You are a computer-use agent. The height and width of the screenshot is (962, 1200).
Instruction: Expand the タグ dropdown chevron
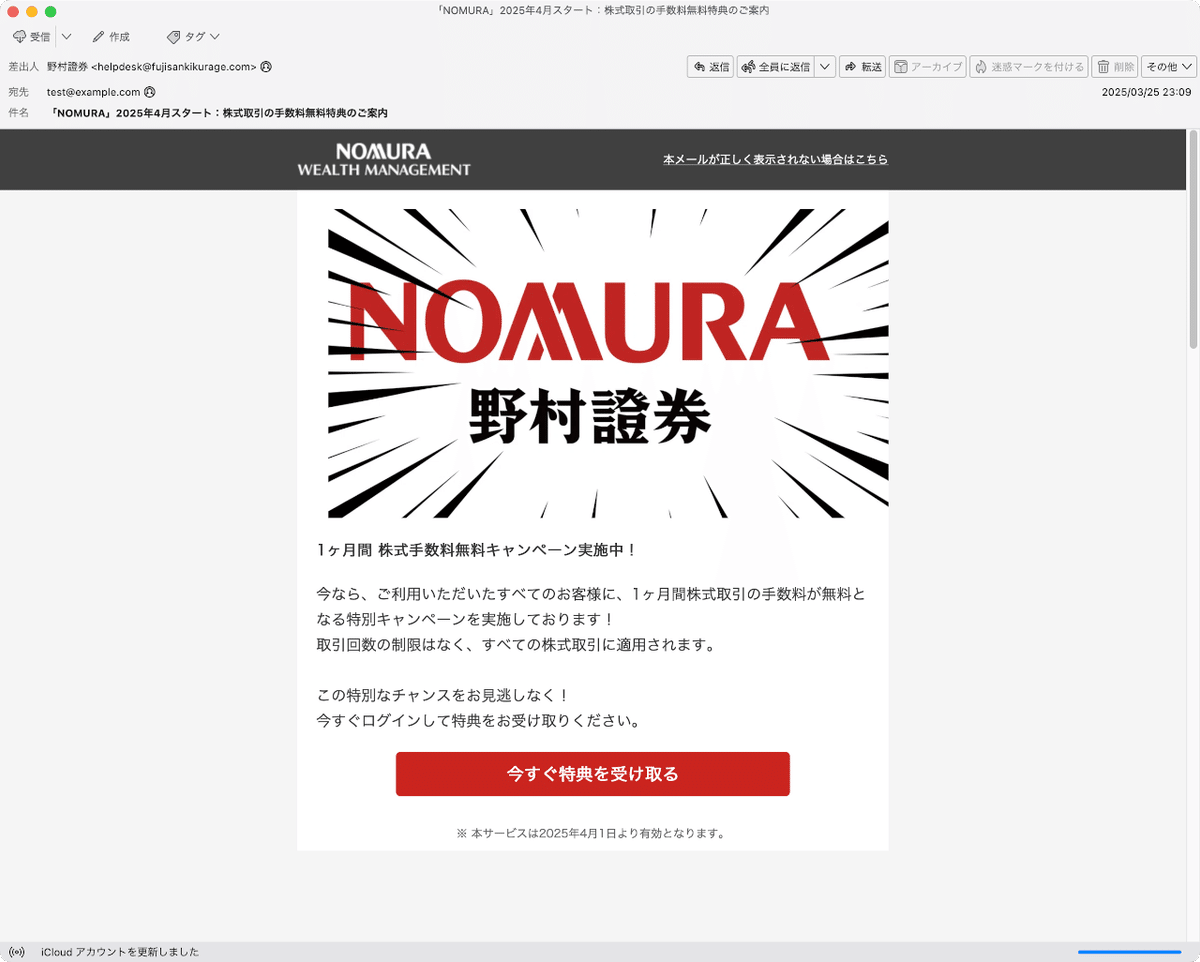click(x=211, y=36)
